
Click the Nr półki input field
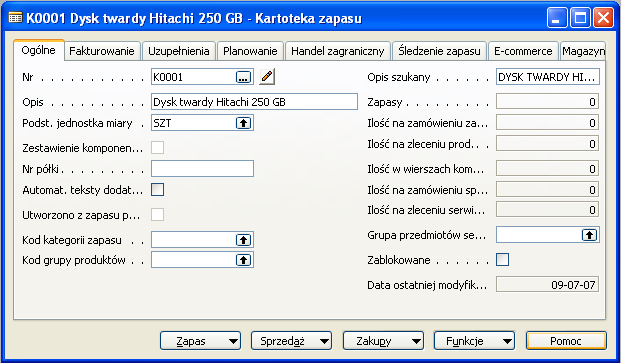click(x=202, y=169)
